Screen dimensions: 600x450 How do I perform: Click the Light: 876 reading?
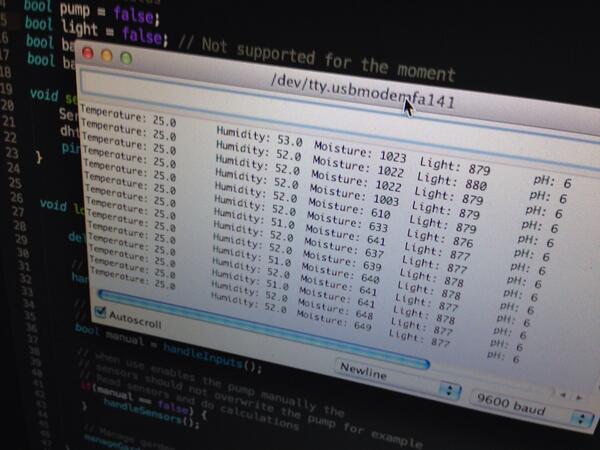[x=440, y=237]
